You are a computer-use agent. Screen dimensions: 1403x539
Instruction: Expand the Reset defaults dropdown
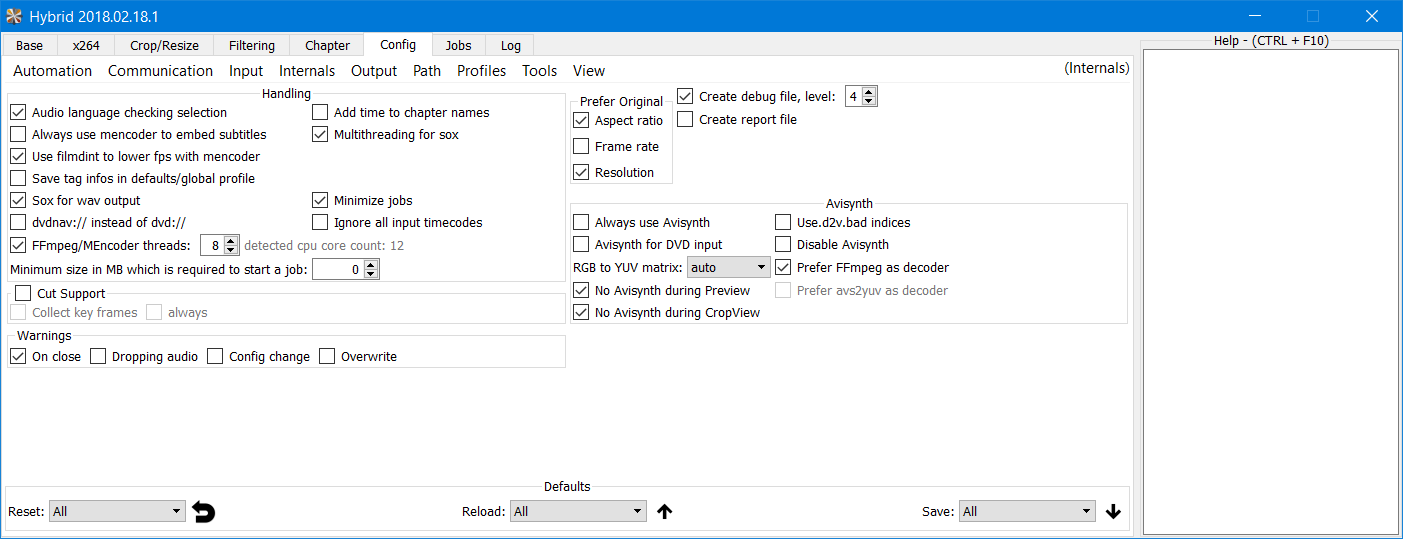(118, 512)
